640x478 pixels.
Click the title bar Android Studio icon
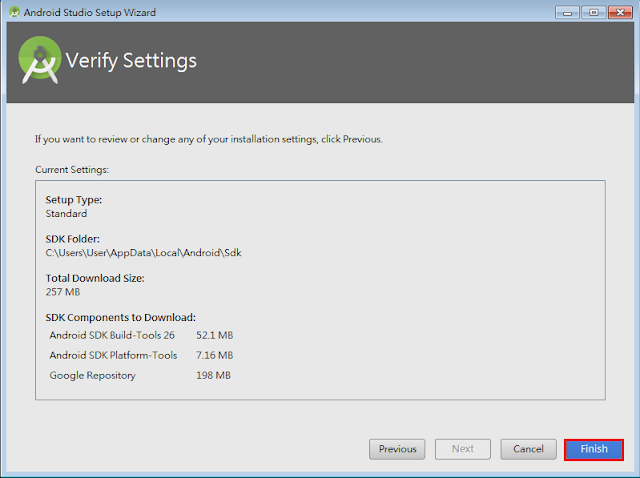pyautogui.click(x=14, y=12)
